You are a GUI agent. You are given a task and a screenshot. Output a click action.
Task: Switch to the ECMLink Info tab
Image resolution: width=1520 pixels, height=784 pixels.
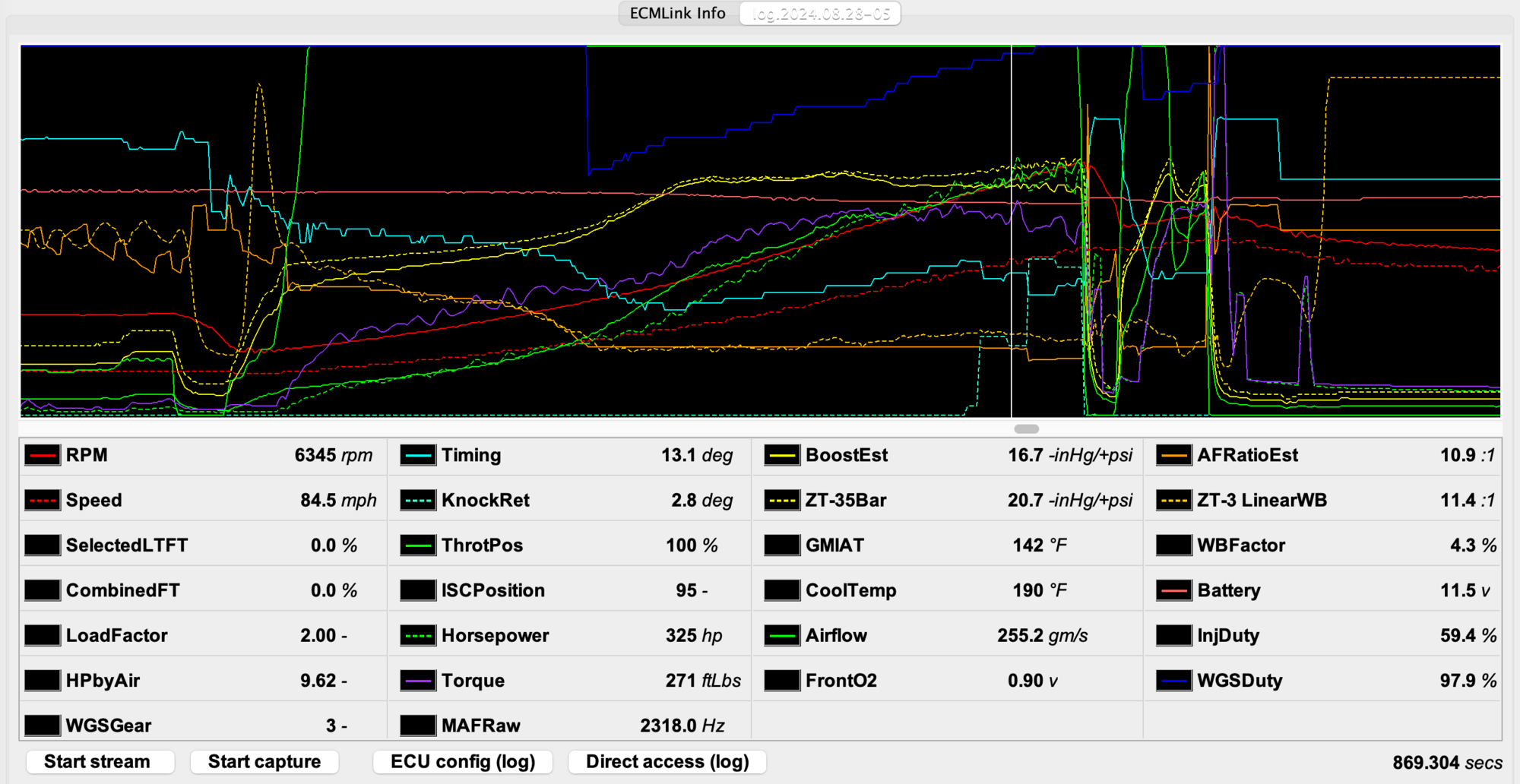[x=678, y=14]
